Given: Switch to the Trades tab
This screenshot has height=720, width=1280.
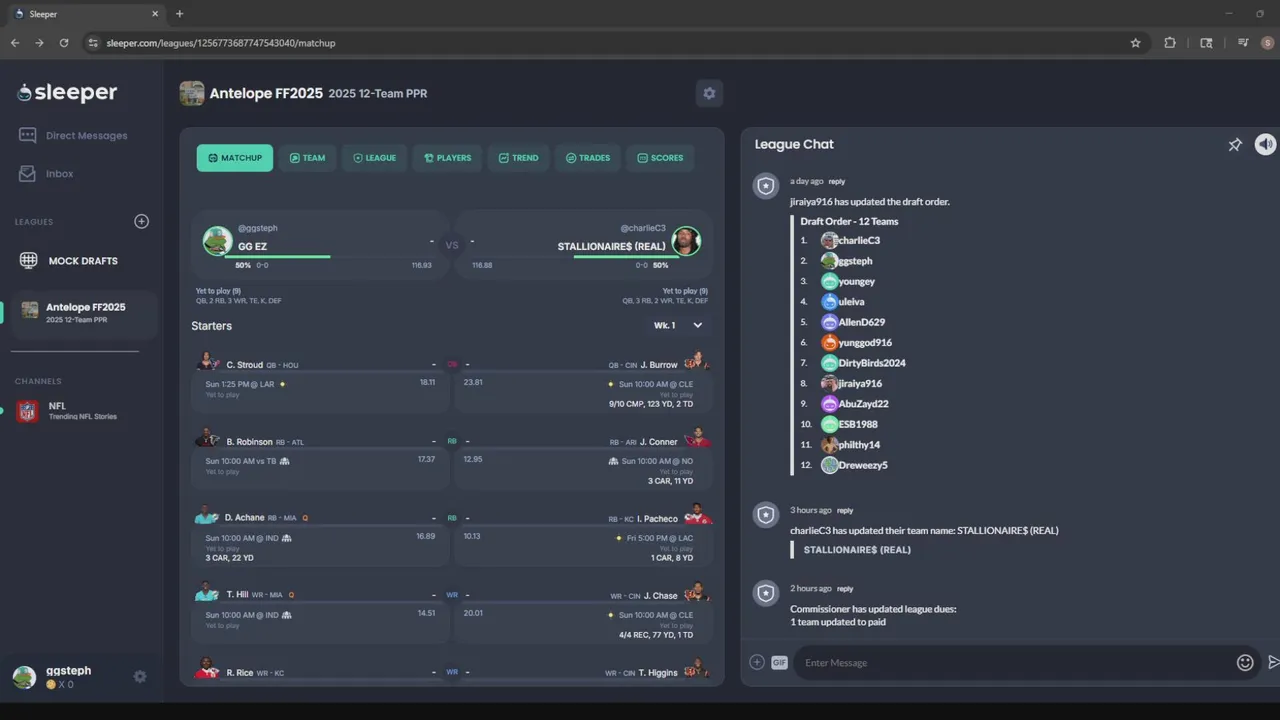Looking at the screenshot, I should pos(587,158).
